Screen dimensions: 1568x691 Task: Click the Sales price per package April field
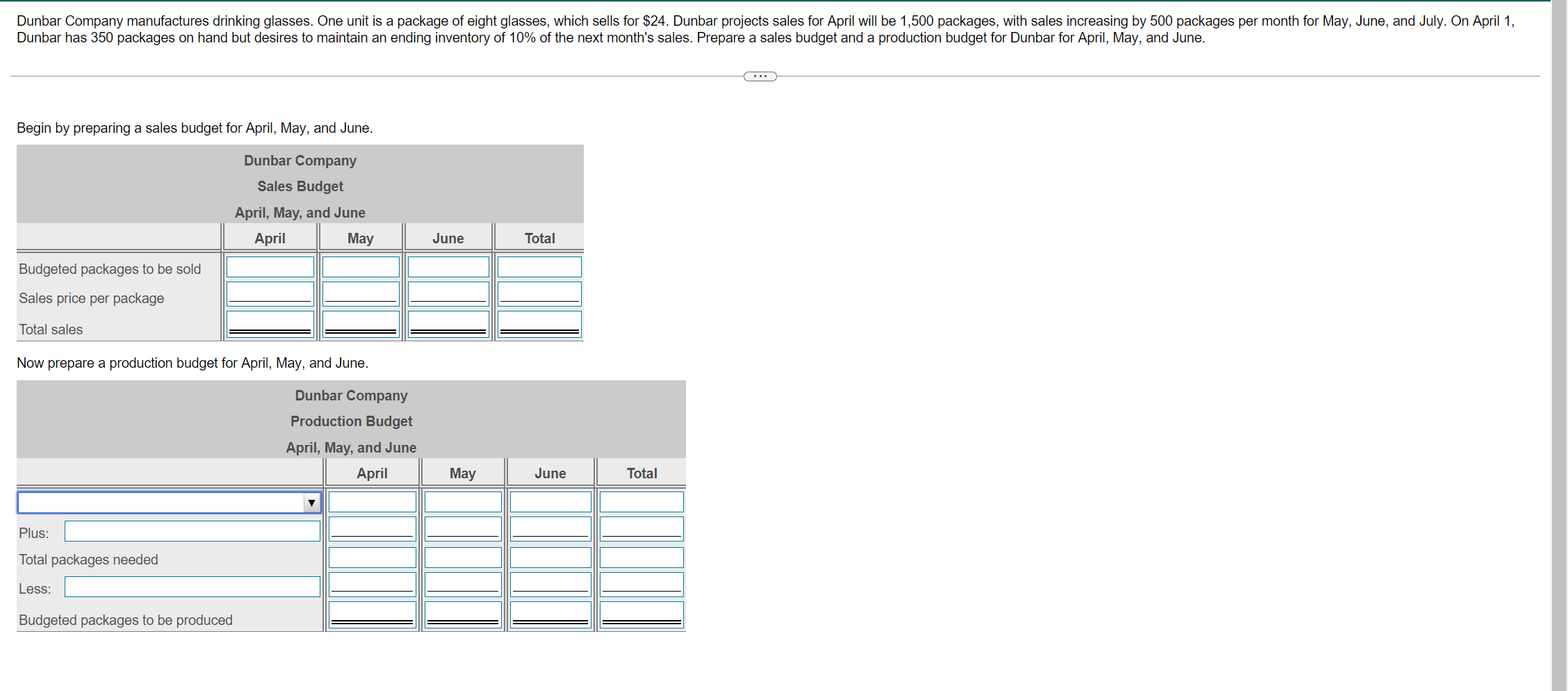(x=270, y=292)
